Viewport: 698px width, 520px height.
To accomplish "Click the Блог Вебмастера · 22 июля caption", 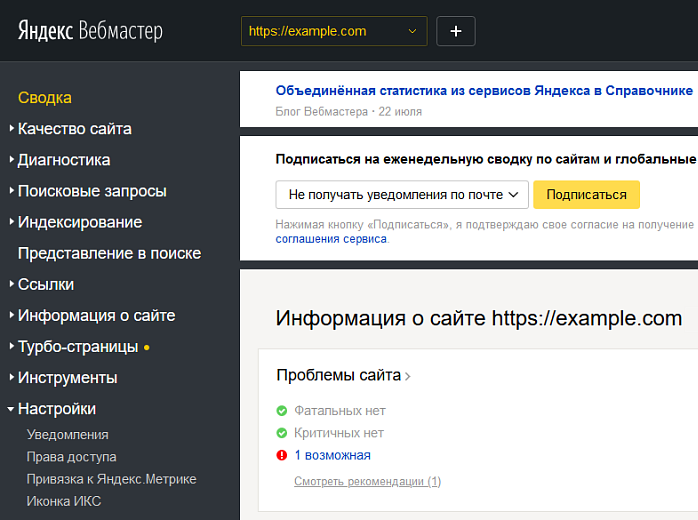I will 349,111.
